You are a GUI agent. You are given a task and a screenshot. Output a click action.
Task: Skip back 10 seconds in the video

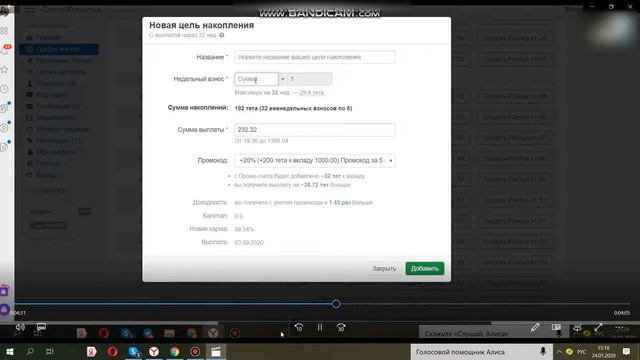299,327
